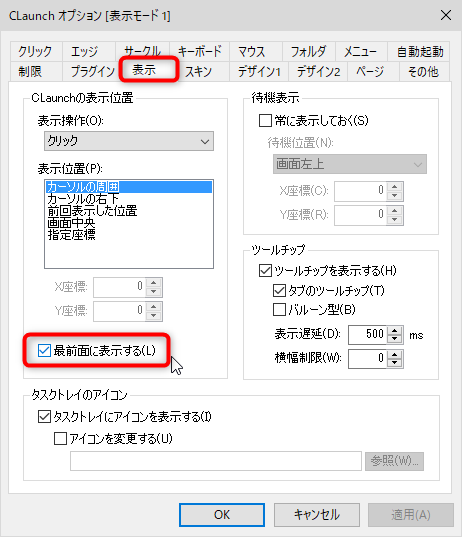Click up arrow of X座標(C) spinner
The width and height of the screenshot is (462, 537).
pos(395,187)
